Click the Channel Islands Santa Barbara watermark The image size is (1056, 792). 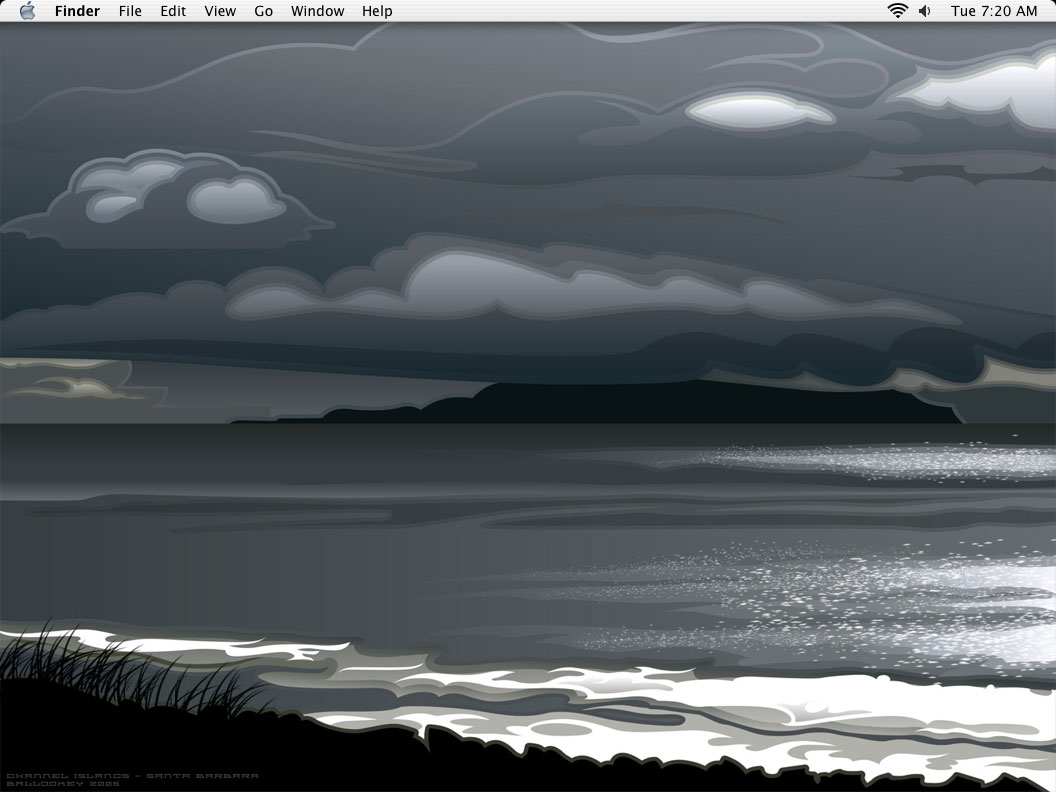point(132,780)
